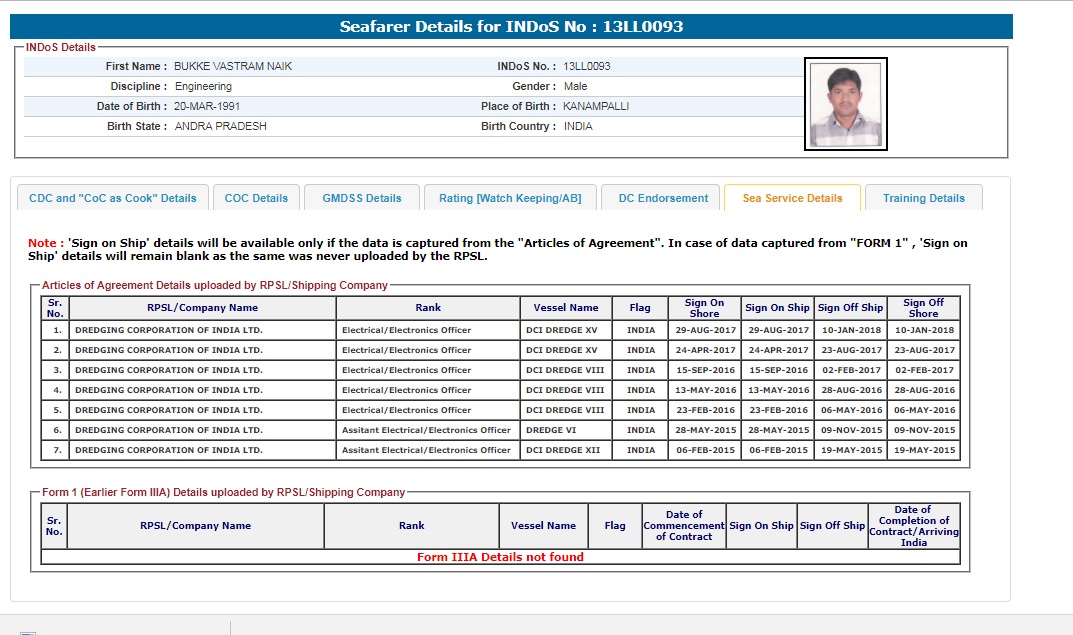Click the DCI DREDGE XII vessel cell
Image resolution: width=1073 pixels, height=635 pixels.
(x=563, y=450)
